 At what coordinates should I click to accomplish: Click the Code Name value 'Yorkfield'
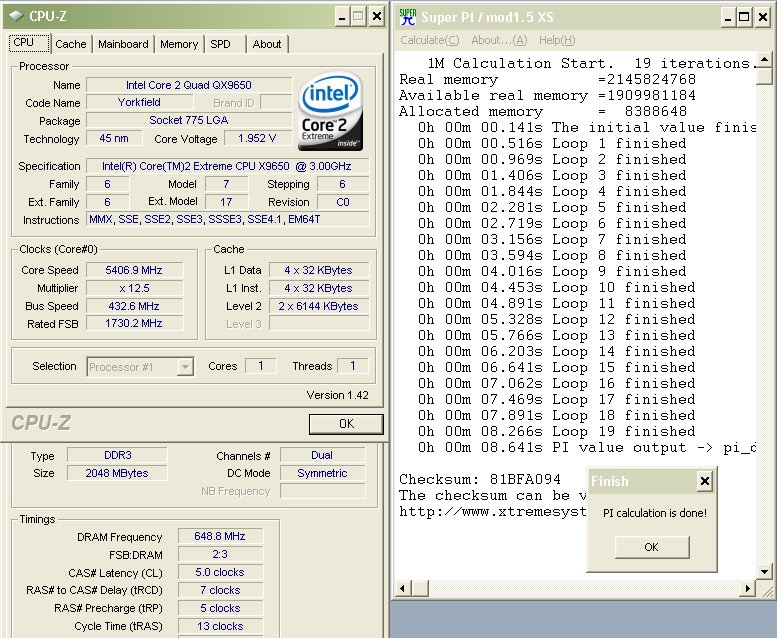(x=139, y=103)
